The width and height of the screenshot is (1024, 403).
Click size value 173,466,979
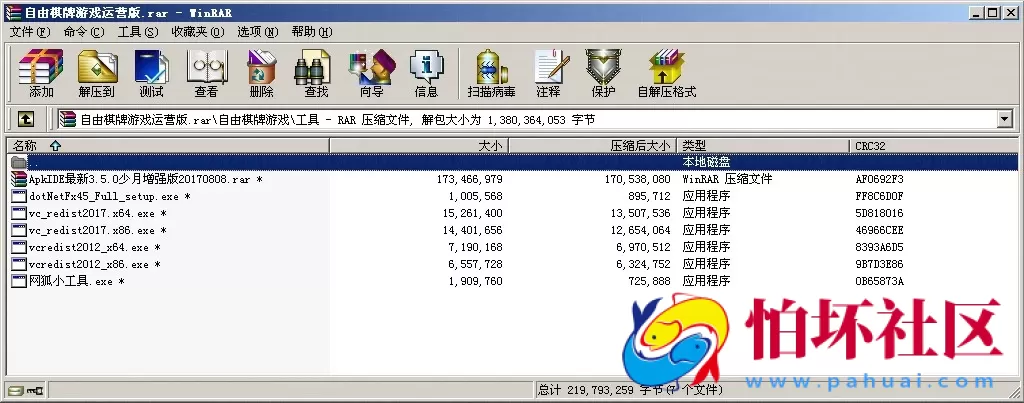tap(470, 178)
